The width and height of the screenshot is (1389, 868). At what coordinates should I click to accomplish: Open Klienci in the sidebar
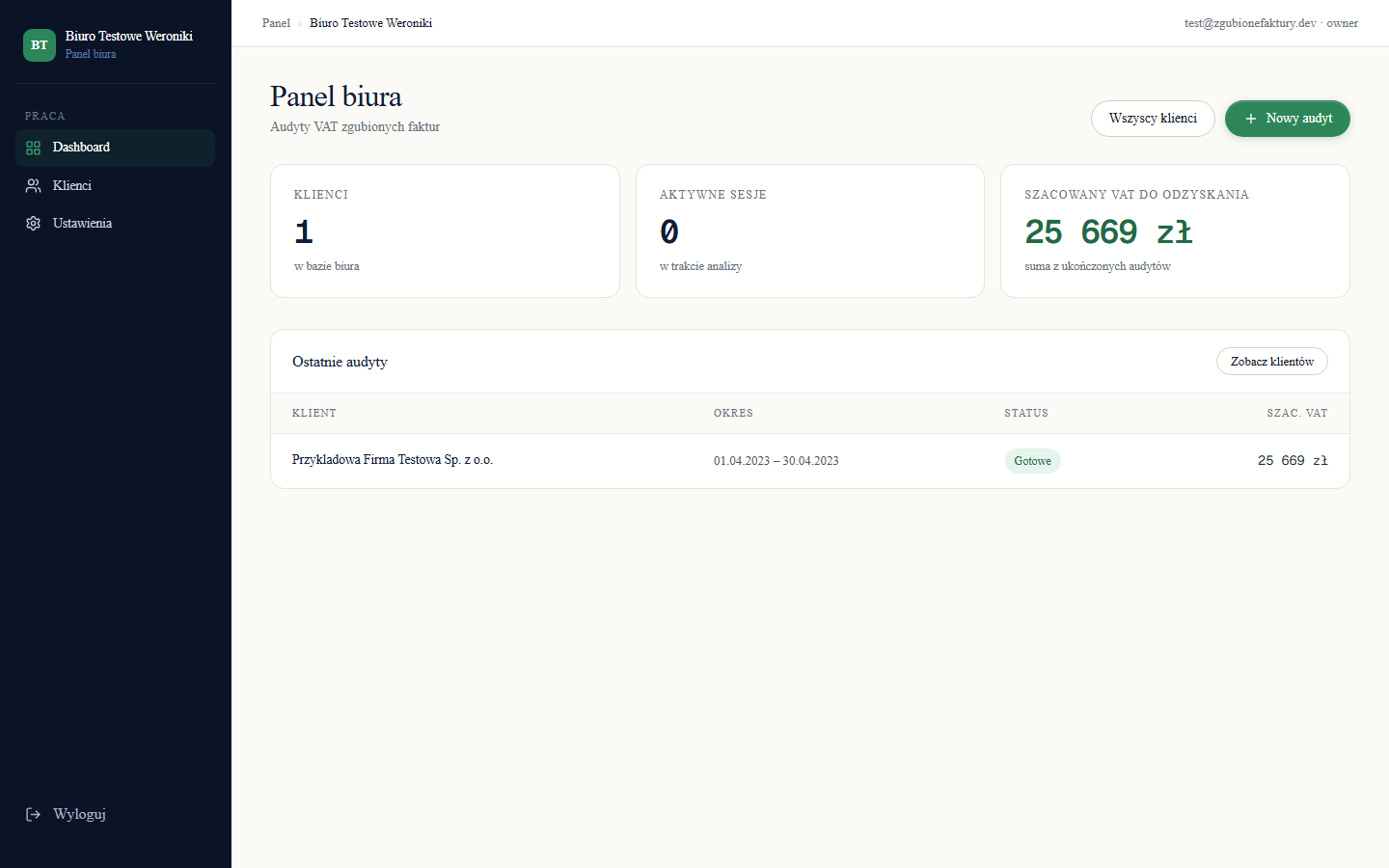115,185
